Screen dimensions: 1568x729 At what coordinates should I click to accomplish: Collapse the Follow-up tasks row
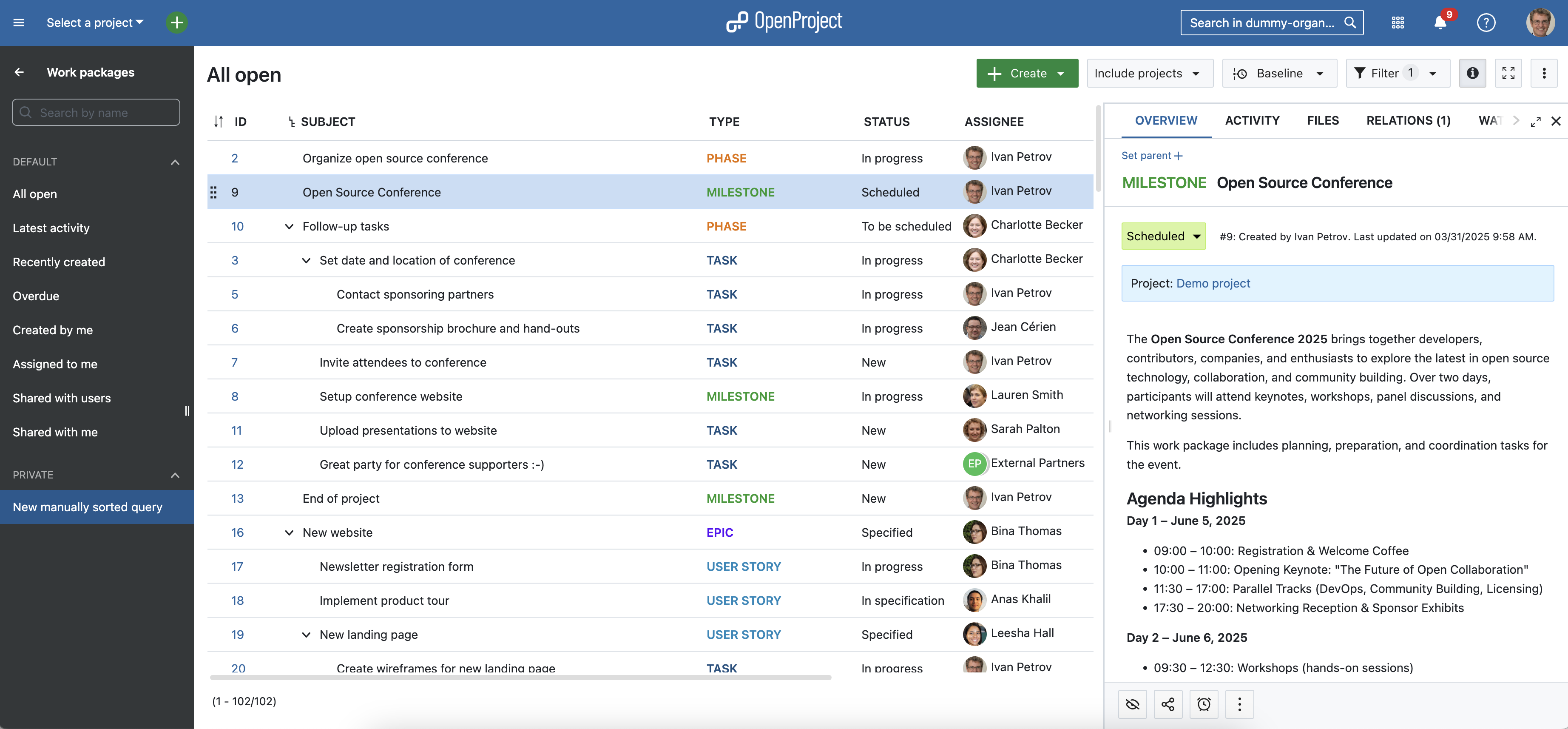tap(289, 227)
